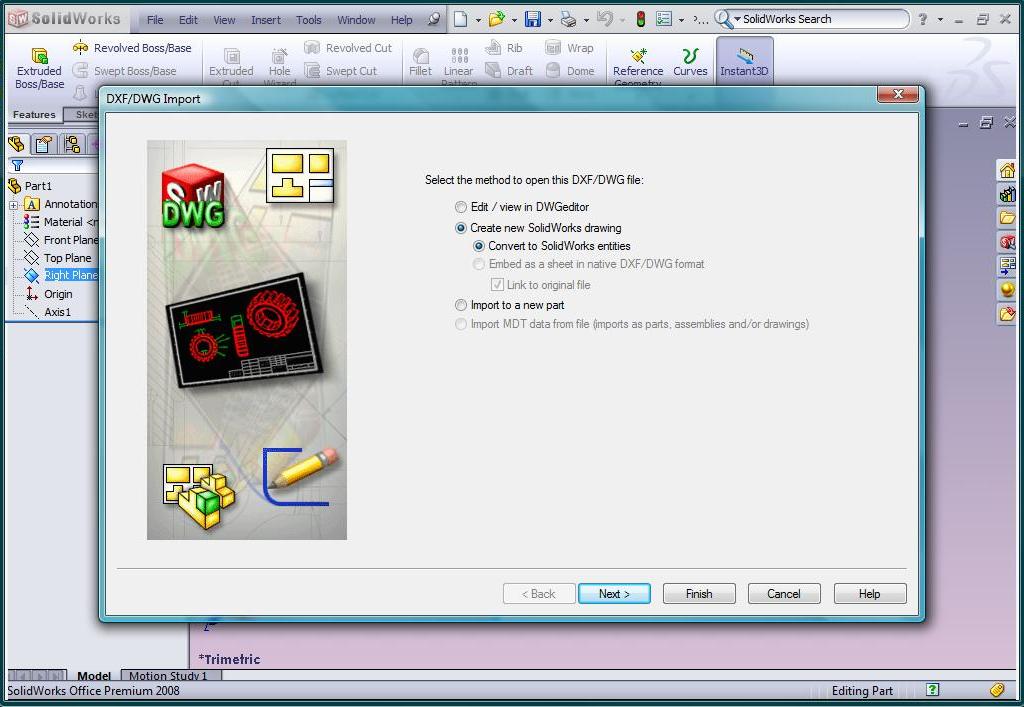1024x707 pixels.
Task: Click the Rib feature tool
Action: tap(504, 48)
